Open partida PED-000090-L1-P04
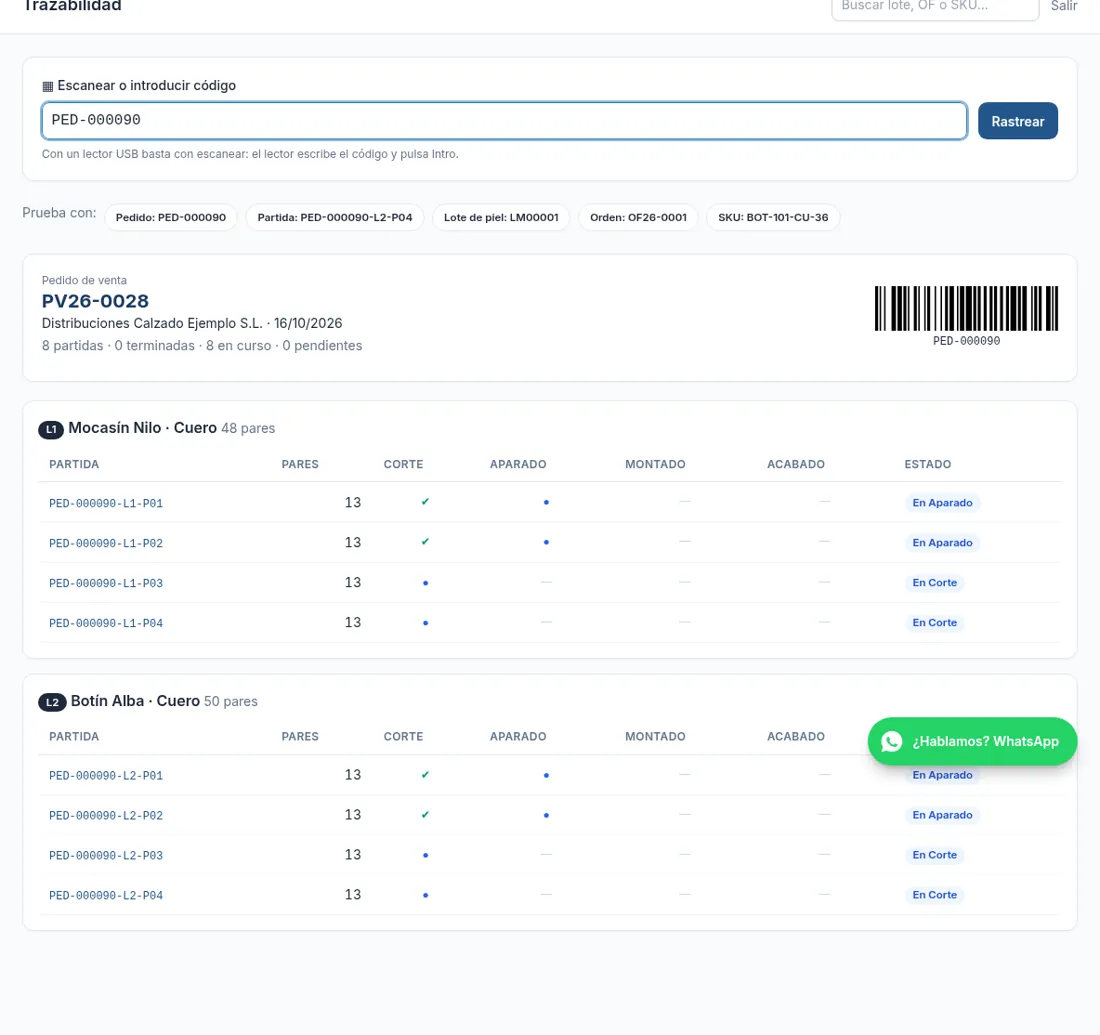1100x1035 pixels. pos(106,623)
